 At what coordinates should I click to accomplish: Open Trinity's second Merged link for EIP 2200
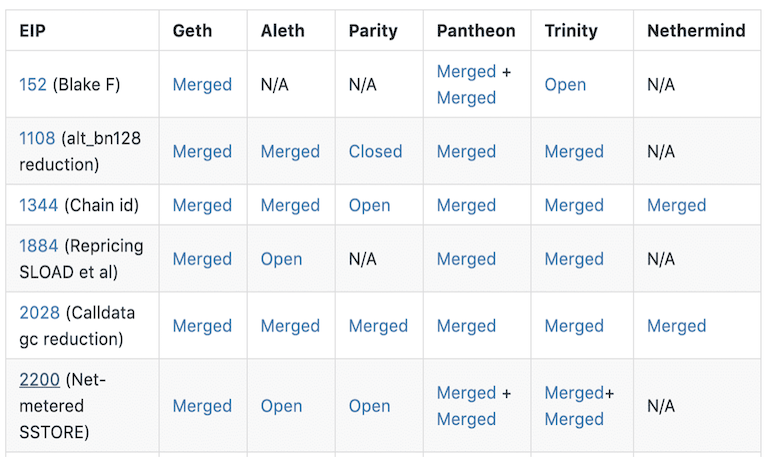coord(574,419)
